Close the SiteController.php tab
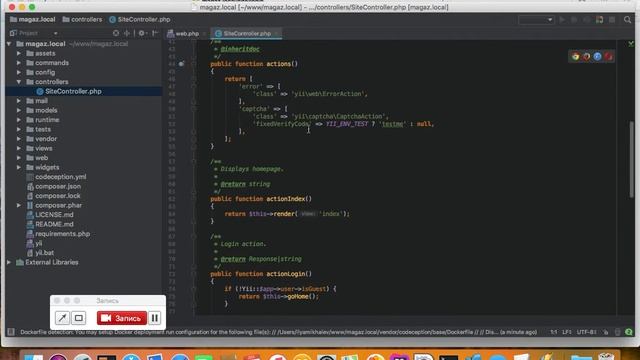Image resolution: width=640 pixels, height=360 pixels. coord(277,33)
